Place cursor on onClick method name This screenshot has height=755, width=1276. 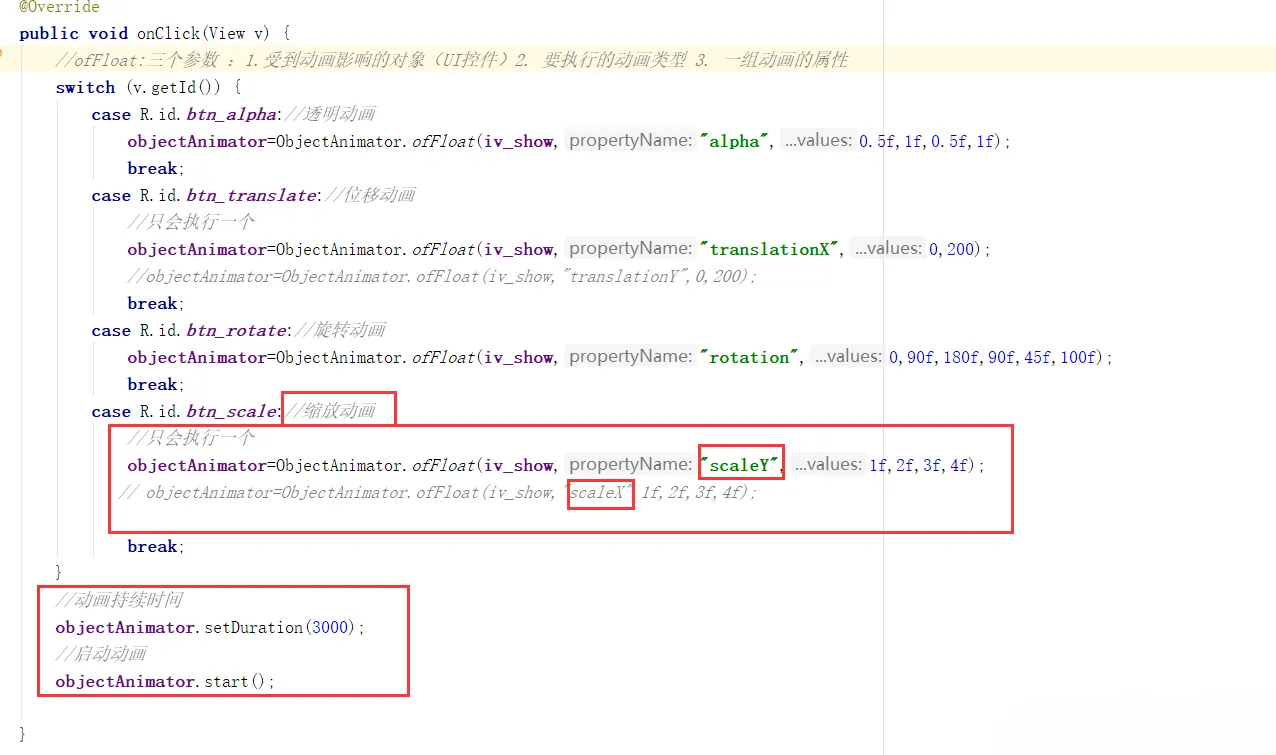click(169, 34)
